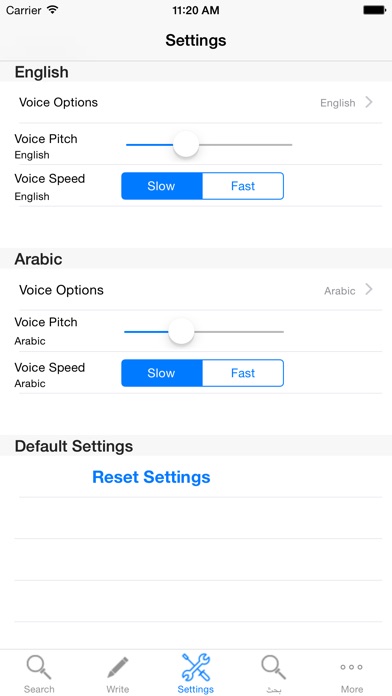392x696 pixels.
Task: Tap the Write pencil icon
Action: 118,668
